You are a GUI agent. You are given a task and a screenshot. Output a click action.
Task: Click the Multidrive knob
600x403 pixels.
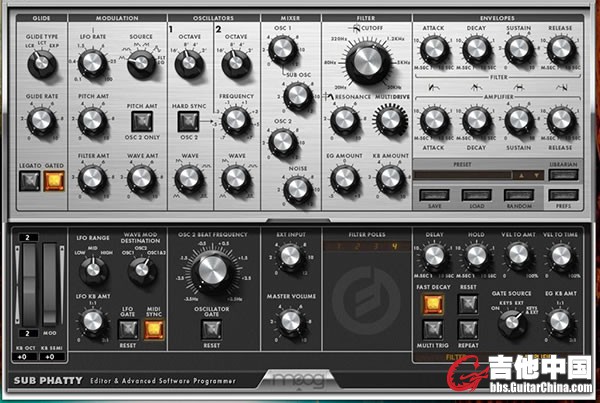point(391,120)
